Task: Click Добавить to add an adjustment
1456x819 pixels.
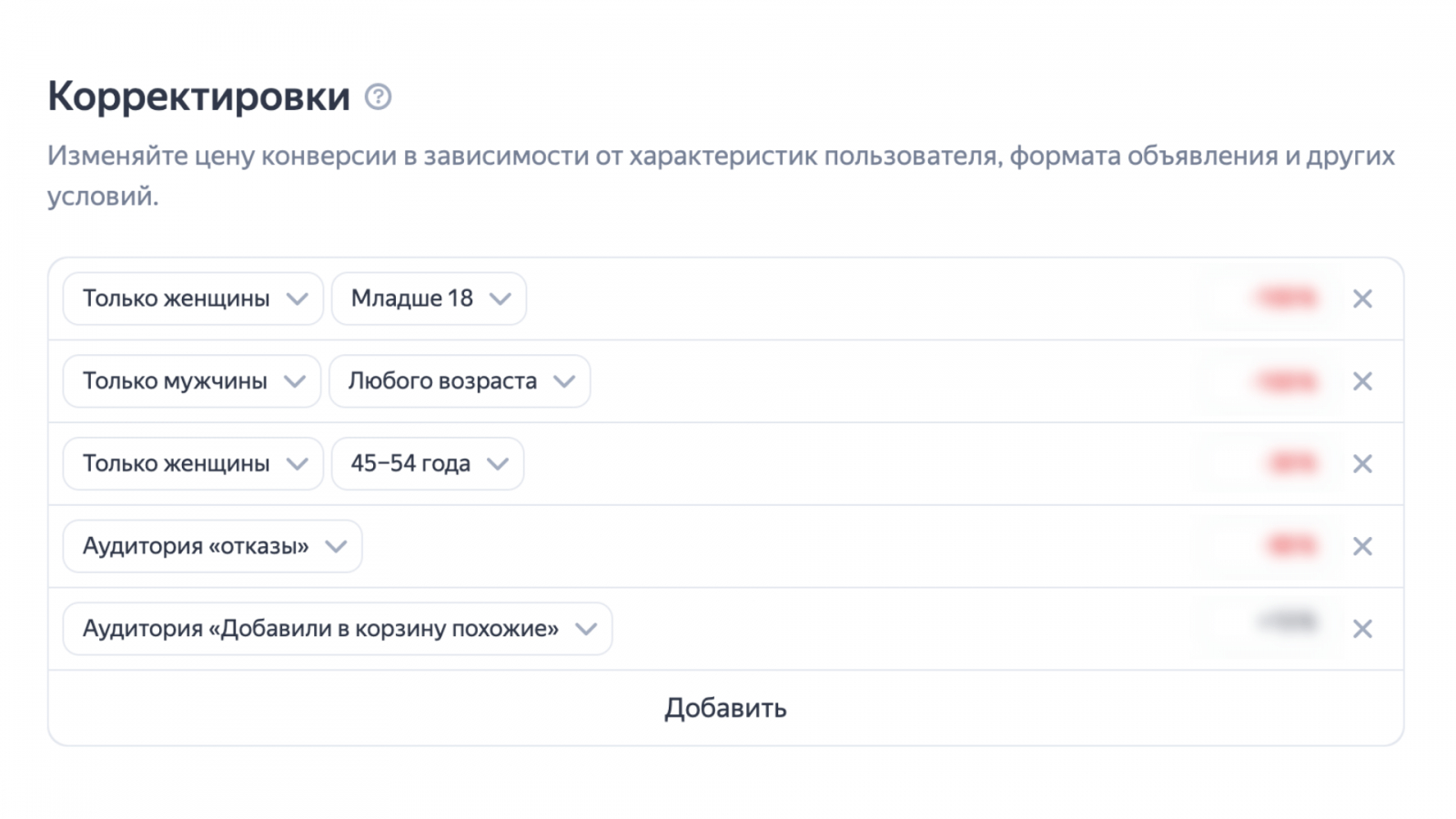Action: coord(725,708)
